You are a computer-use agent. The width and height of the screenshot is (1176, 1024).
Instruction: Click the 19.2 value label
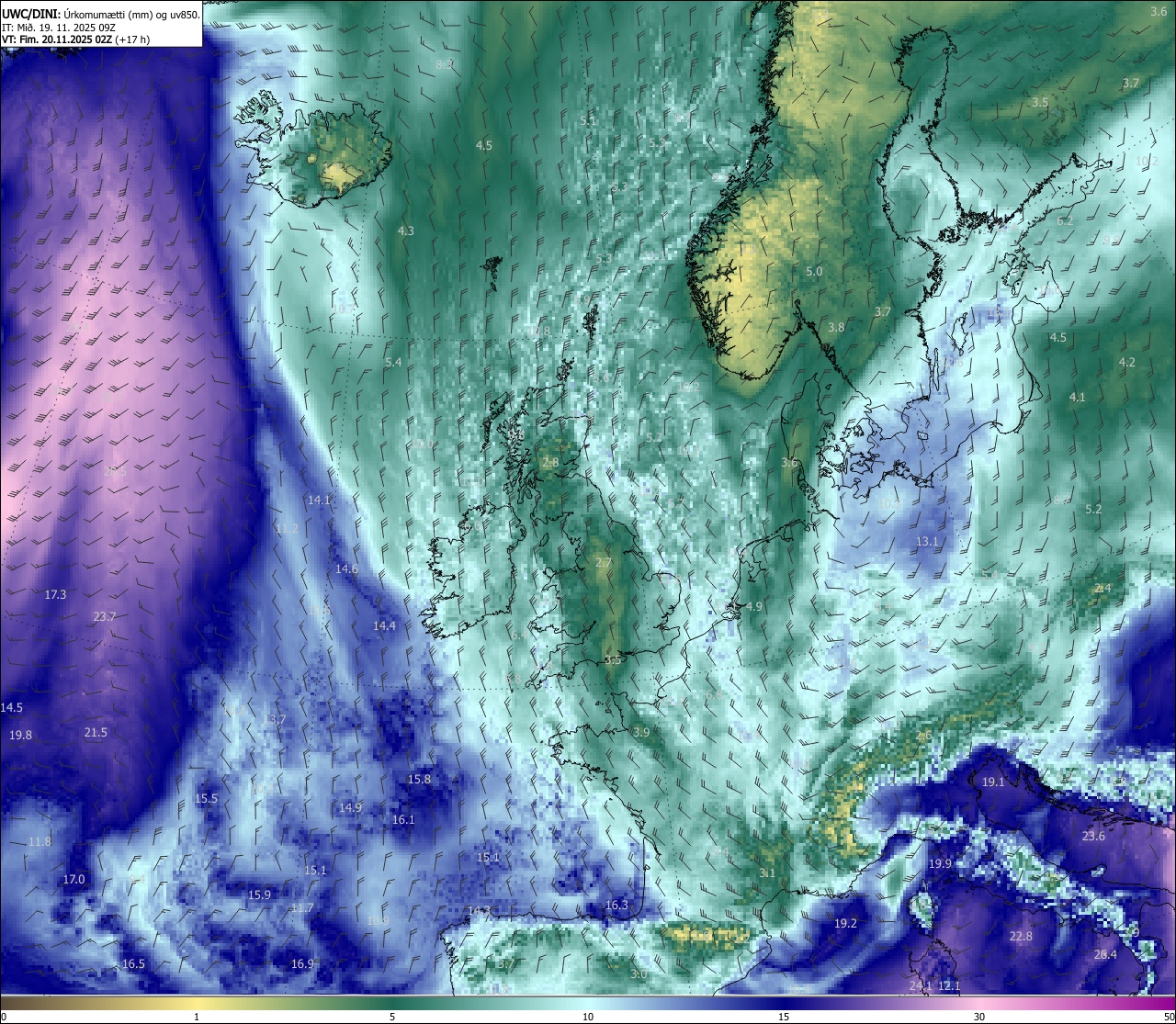coord(845,923)
